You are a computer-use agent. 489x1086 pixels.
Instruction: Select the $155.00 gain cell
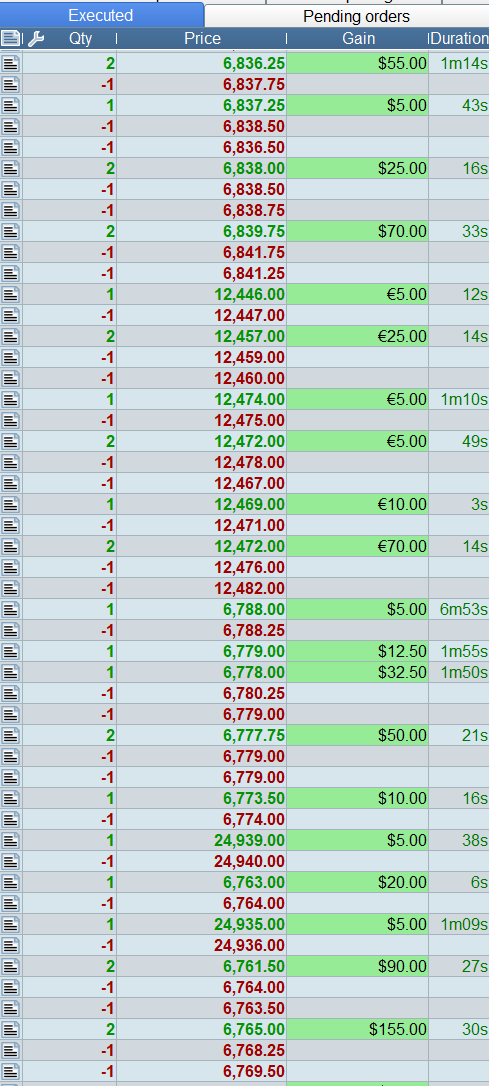click(x=357, y=1029)
